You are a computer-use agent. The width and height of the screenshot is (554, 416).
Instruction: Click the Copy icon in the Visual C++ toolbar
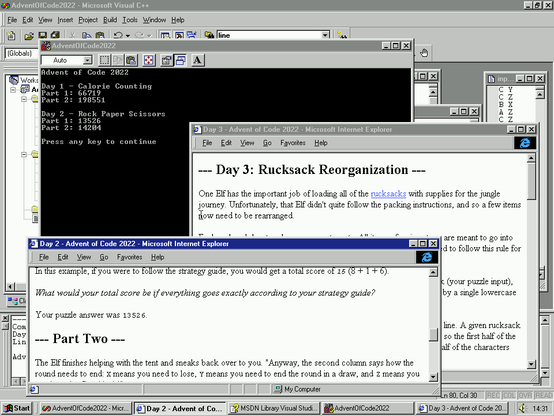point(86,35)
